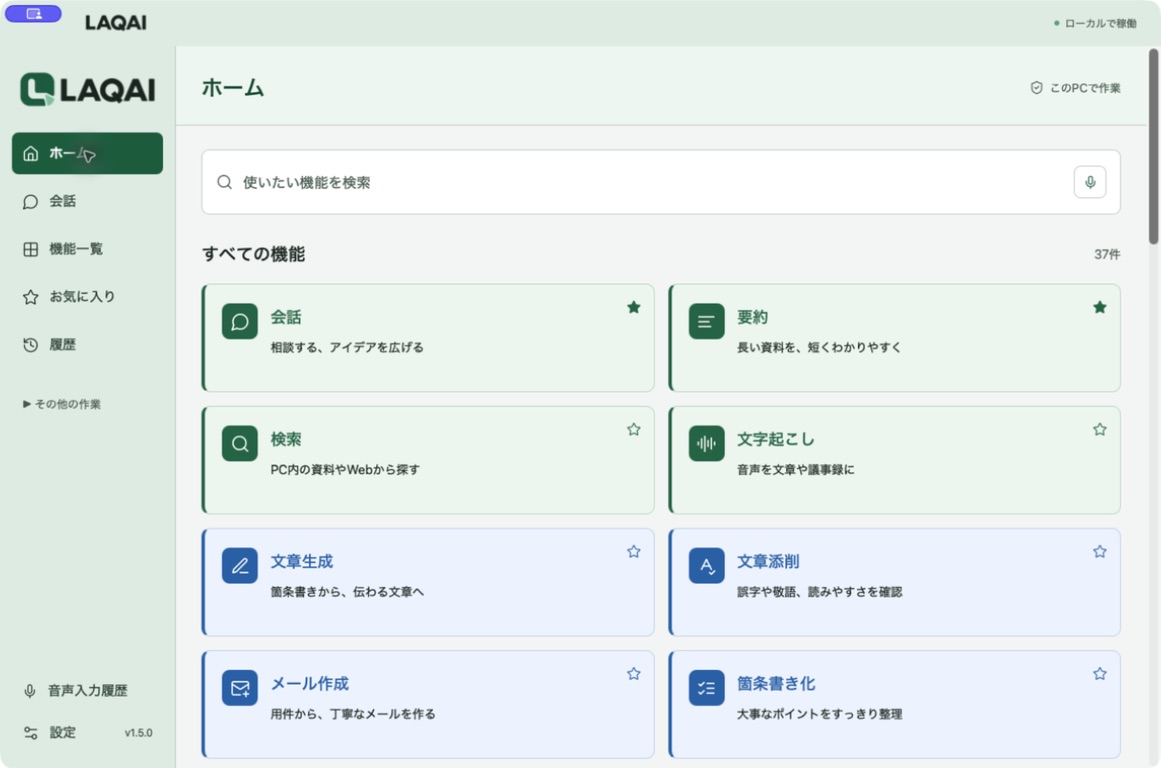1161x768 pixels.
Task: Click the purple screen icon in the title bar
Action: point(33,13)
